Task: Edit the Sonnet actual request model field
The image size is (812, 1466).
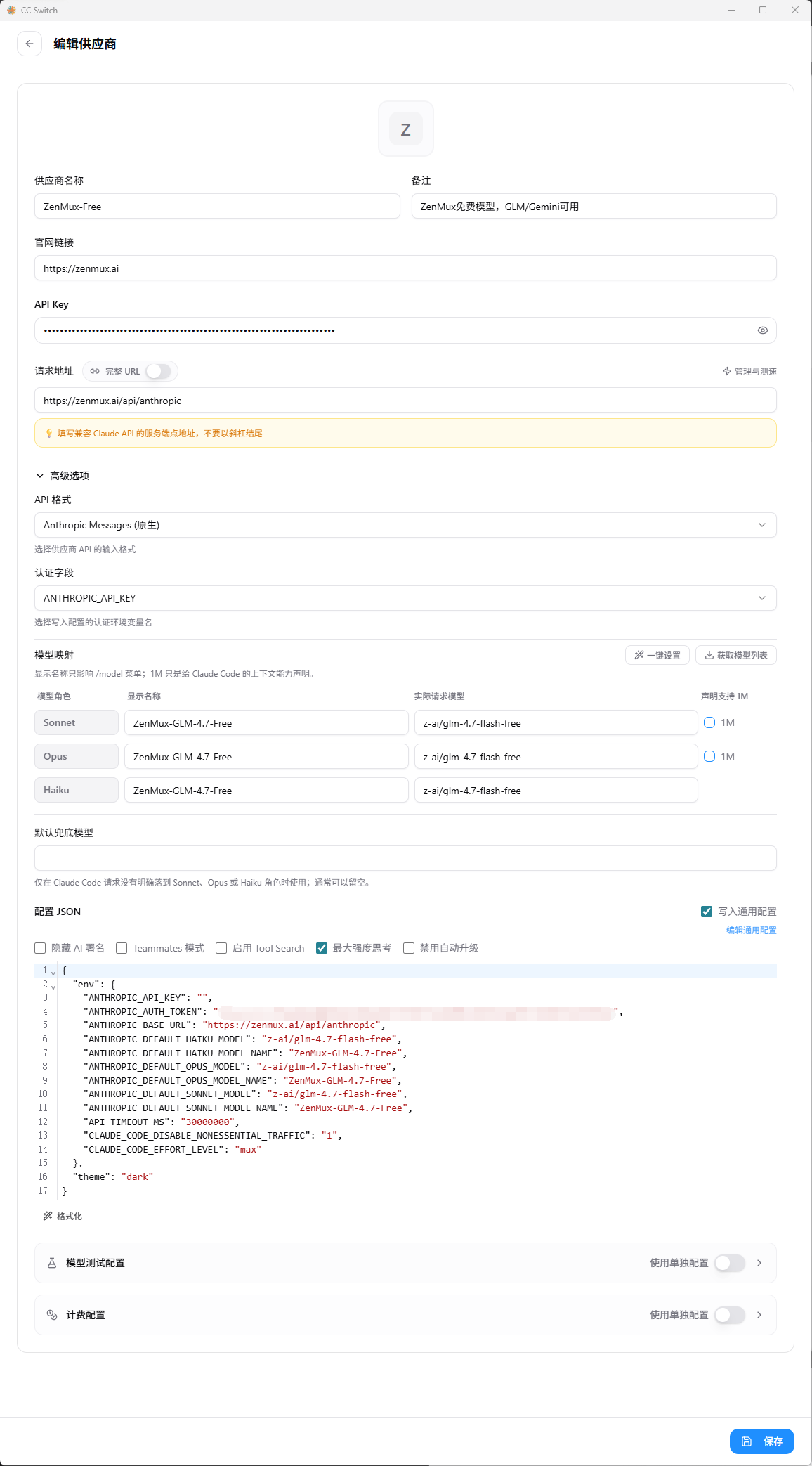Action: pos(556,722)
